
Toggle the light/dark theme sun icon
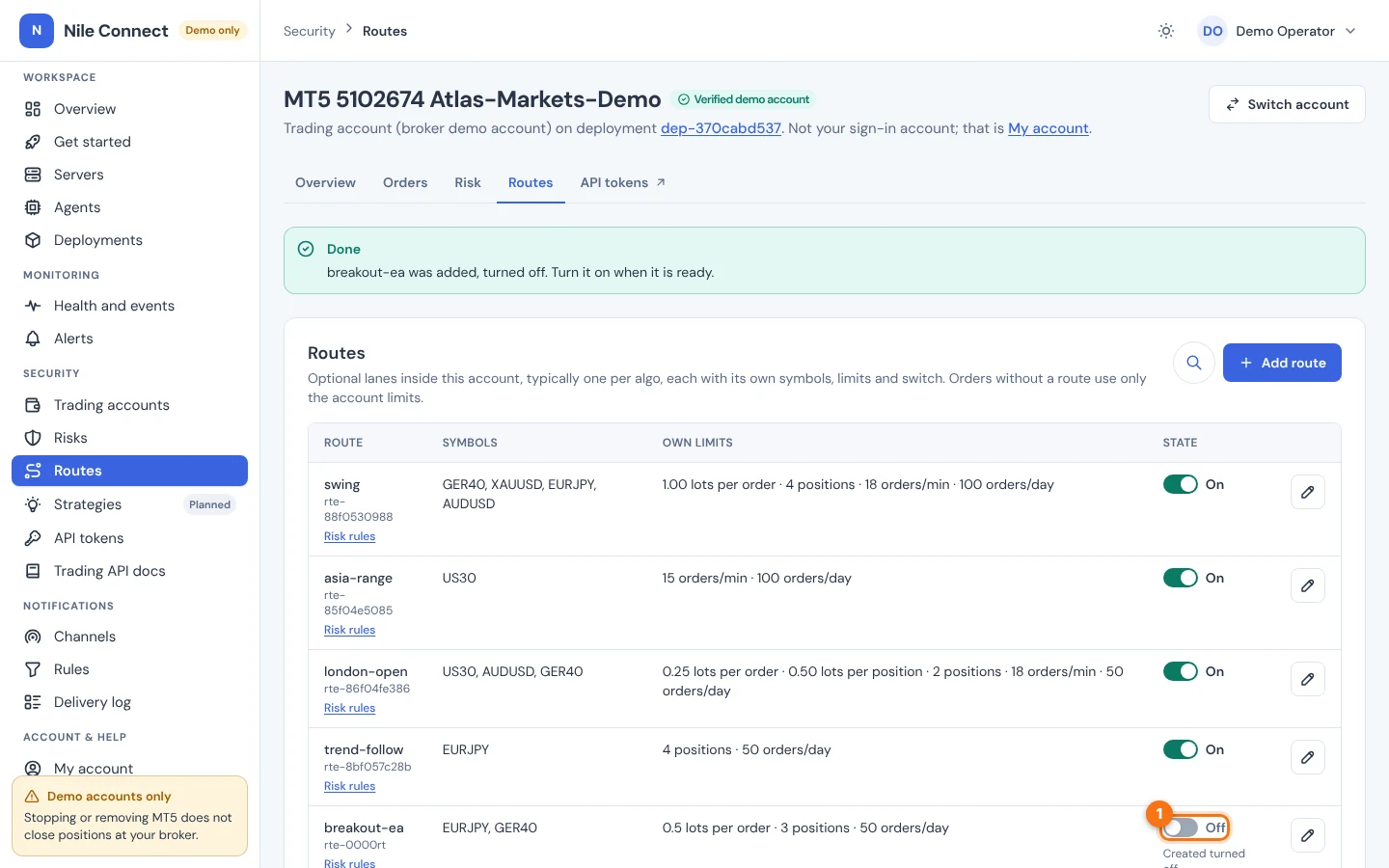tap(1166, 31)
